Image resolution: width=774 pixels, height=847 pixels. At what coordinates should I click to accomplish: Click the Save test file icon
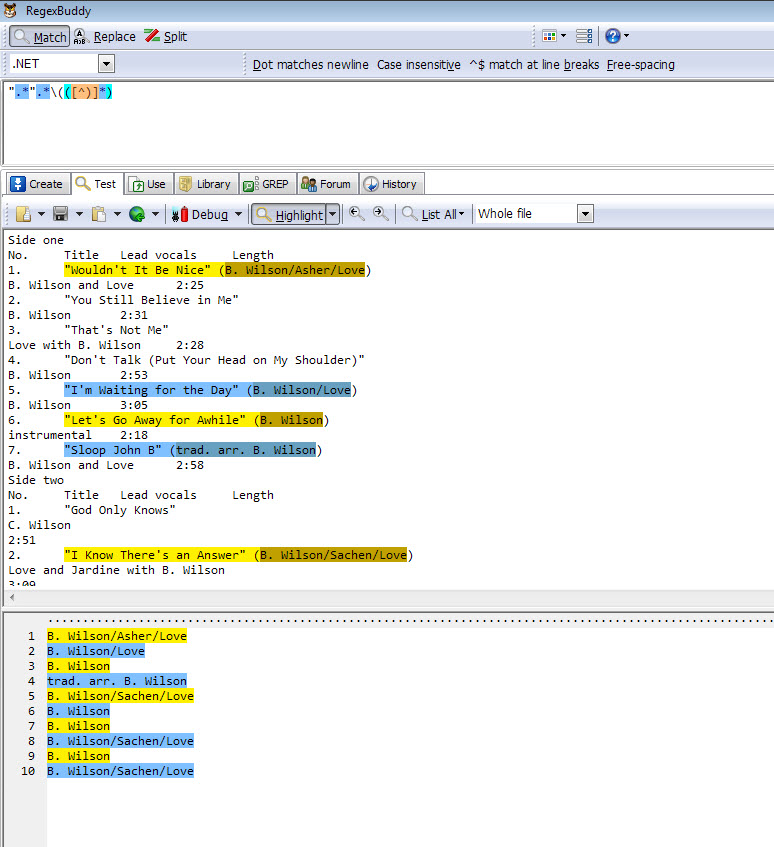point(60,214)
